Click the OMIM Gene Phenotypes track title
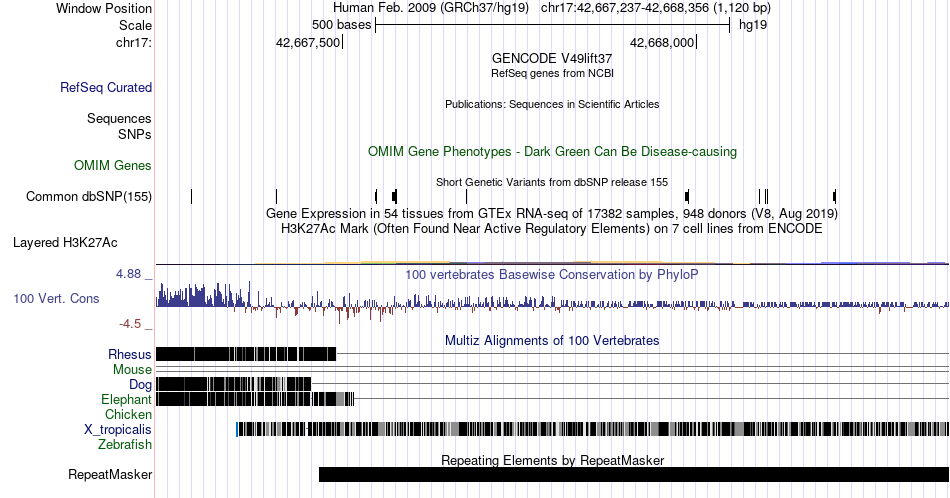The image size is (950, 498). pyautogui.click(x=552, y=151)
